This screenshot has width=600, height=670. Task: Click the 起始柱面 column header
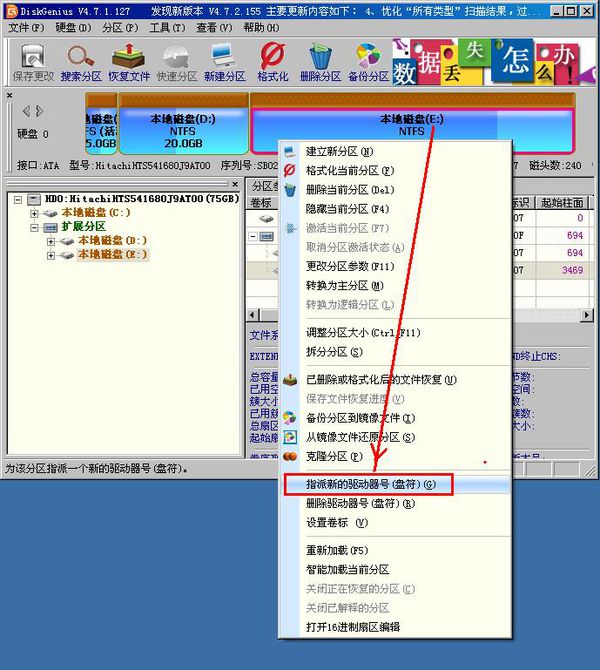(562, 203)
